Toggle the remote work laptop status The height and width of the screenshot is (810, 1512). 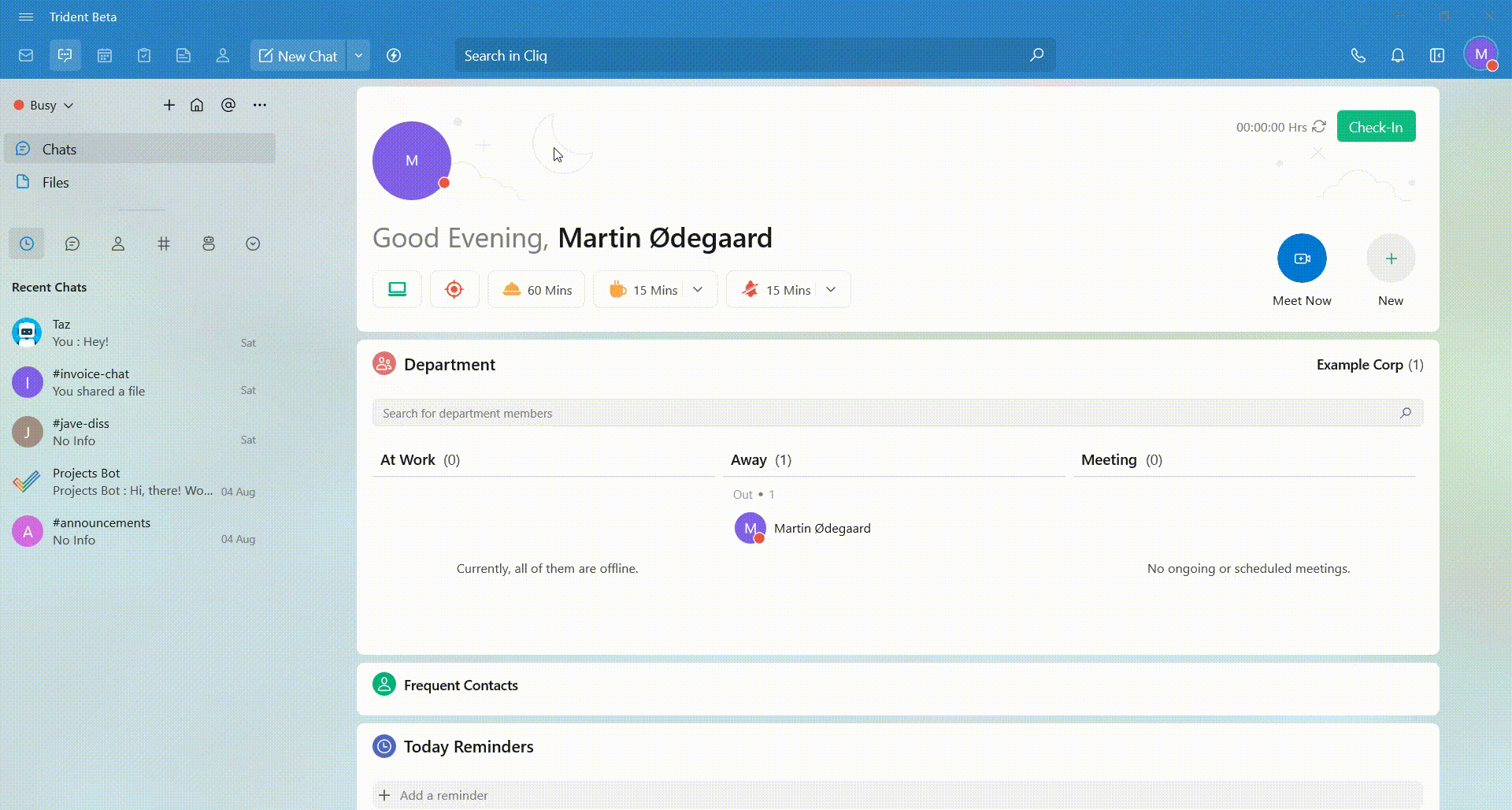coord(397,290)
